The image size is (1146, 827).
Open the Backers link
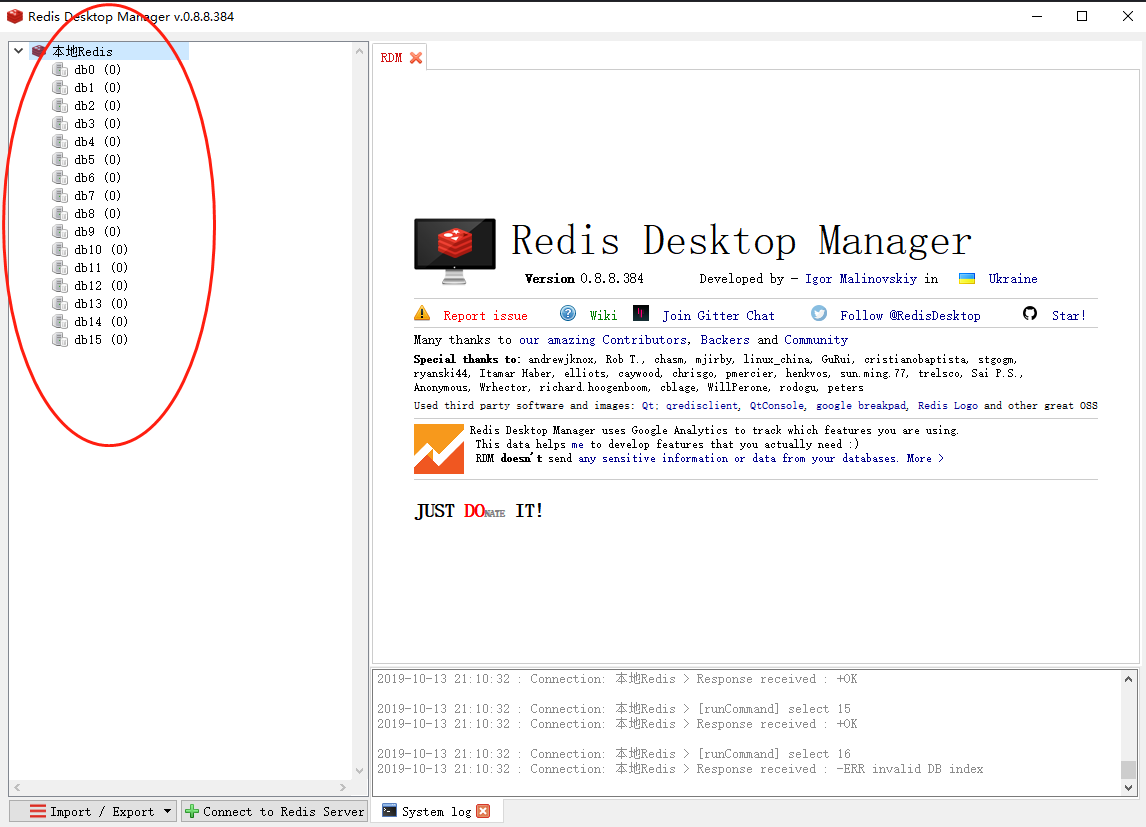725,340
